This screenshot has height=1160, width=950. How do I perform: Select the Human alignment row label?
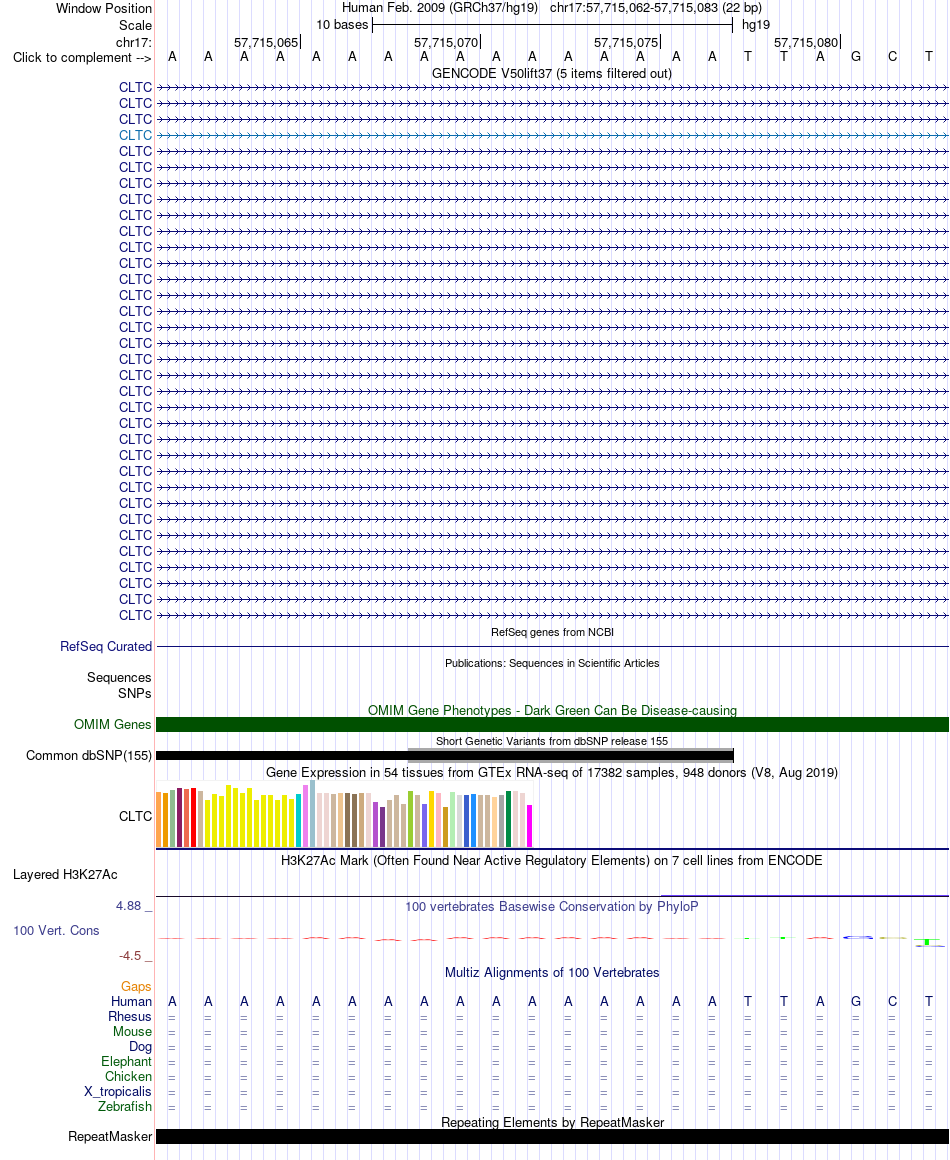(132, 1002)
